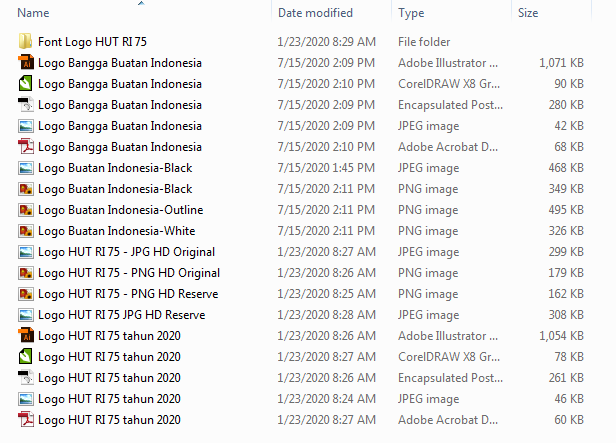The height and width of the screenshot is (443, 616).
Task: Sort files by the Name column header
Action: tap(33, 13)
